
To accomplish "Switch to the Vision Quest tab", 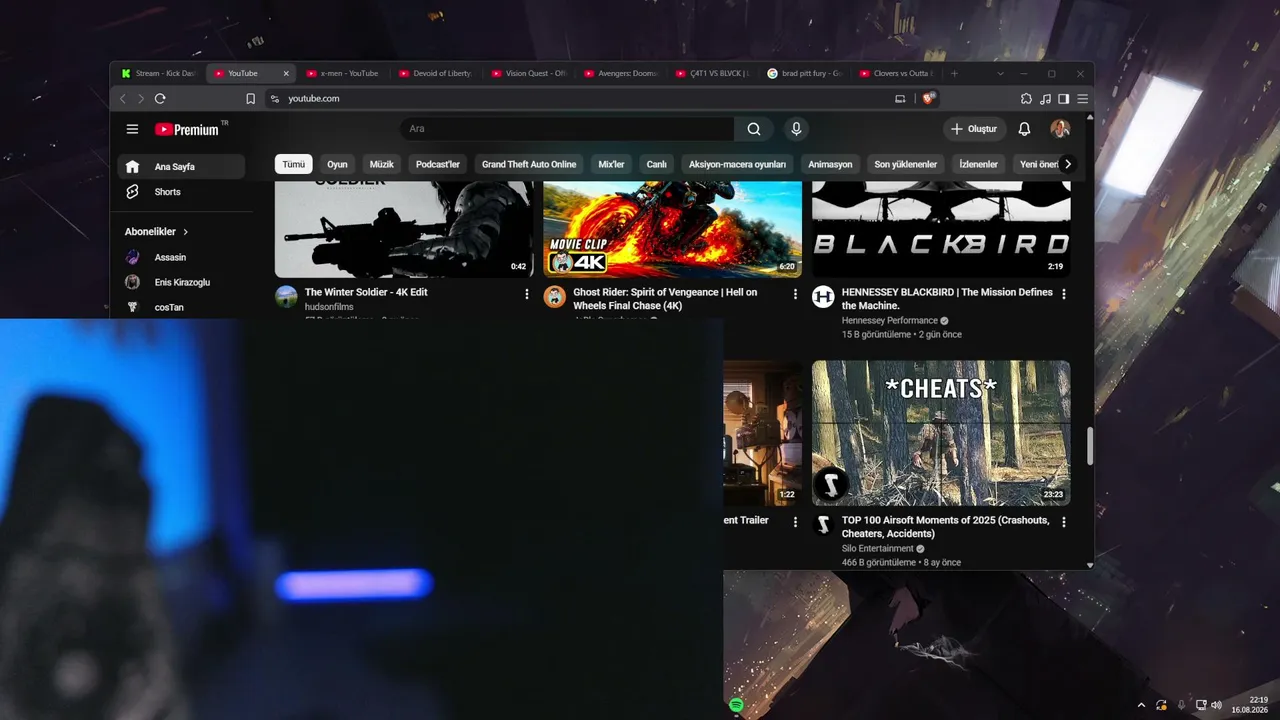I will pos(528,74).
